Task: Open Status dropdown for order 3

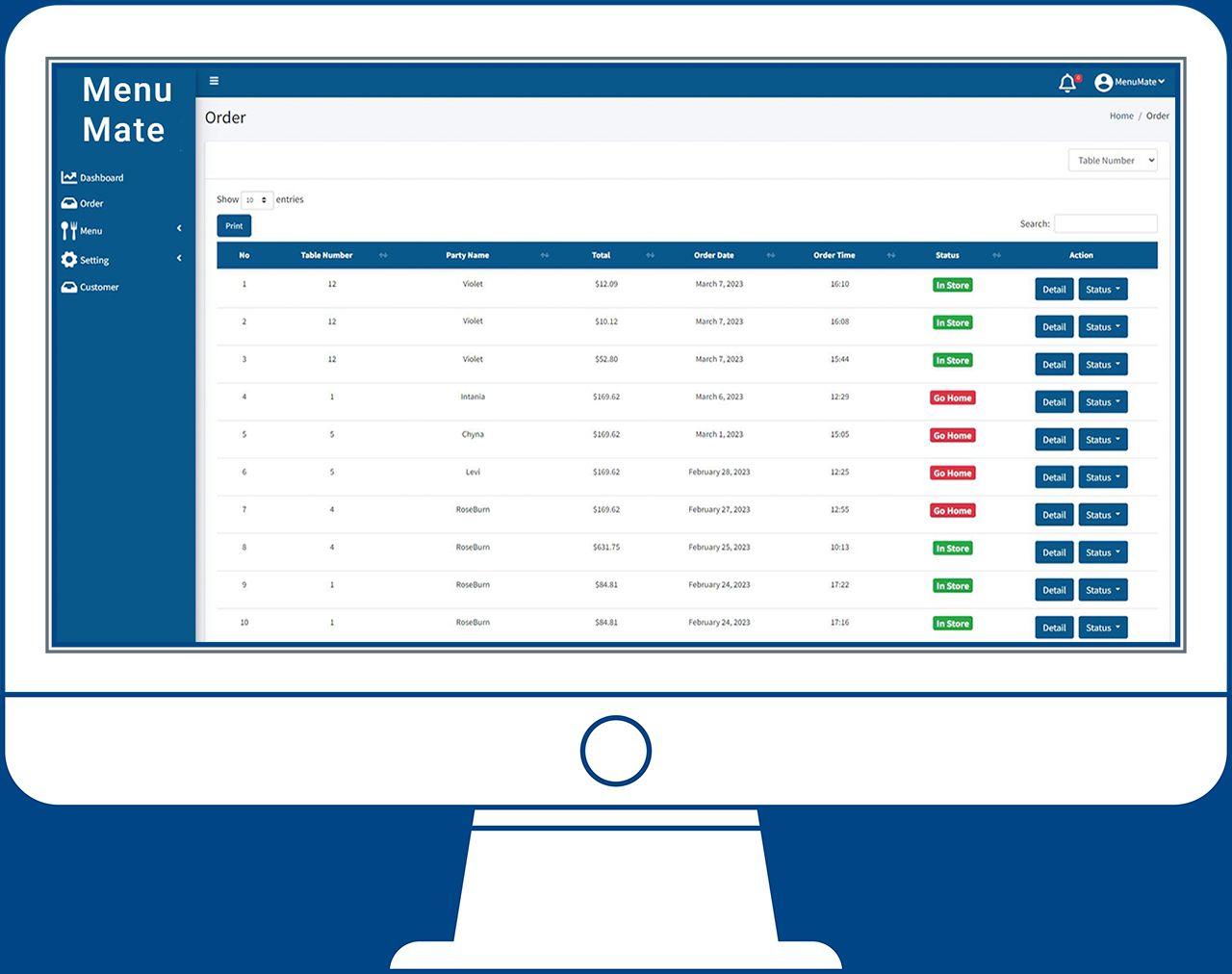Action: (1103, 364)
